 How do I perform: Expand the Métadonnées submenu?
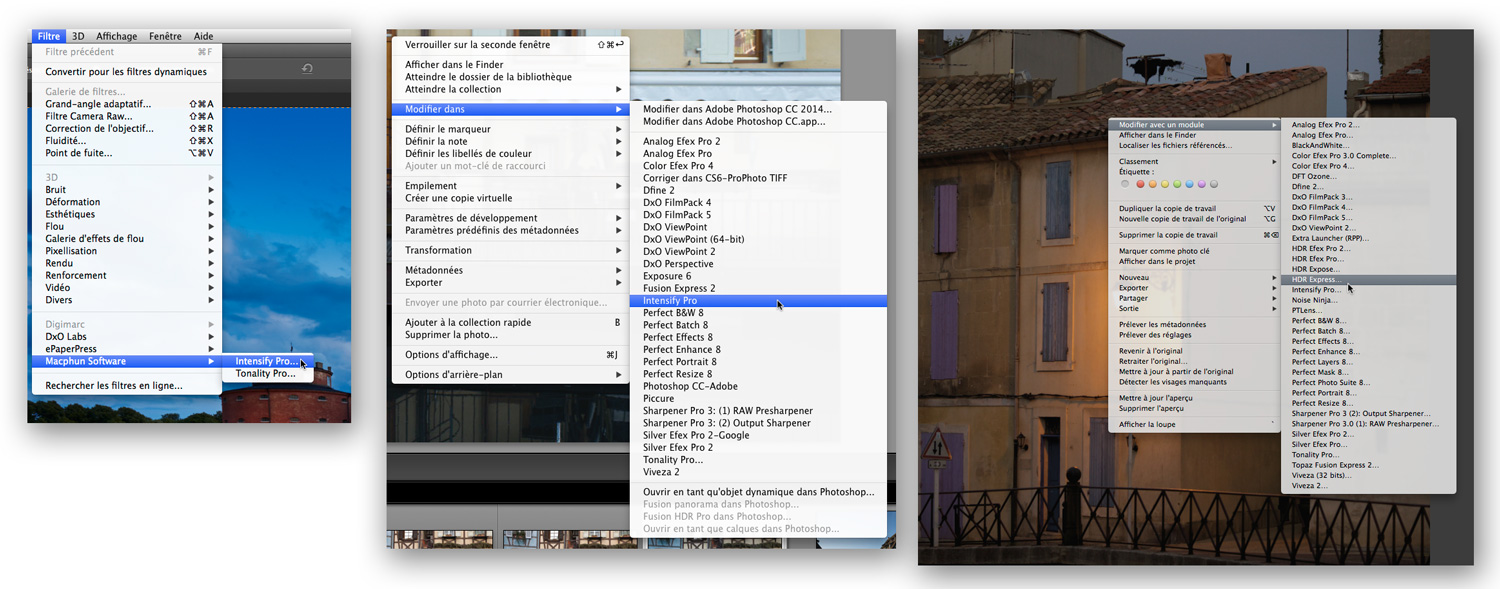[x=510, y=270]
